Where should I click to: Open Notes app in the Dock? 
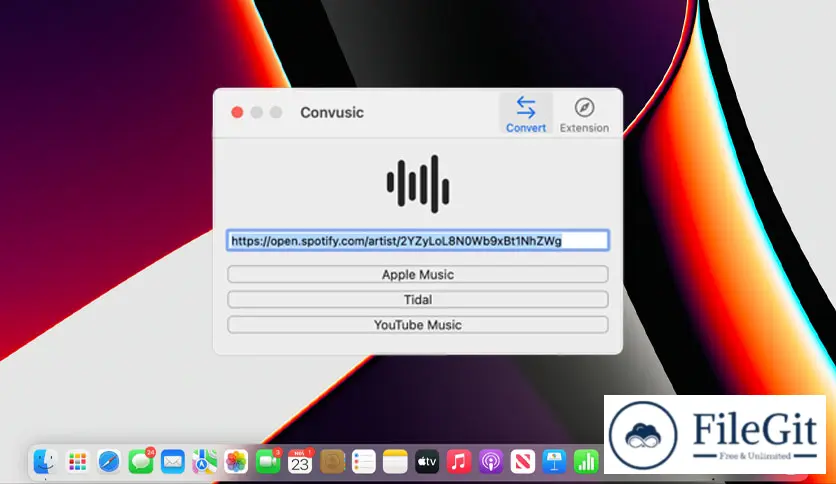click(x=395, y=462)
